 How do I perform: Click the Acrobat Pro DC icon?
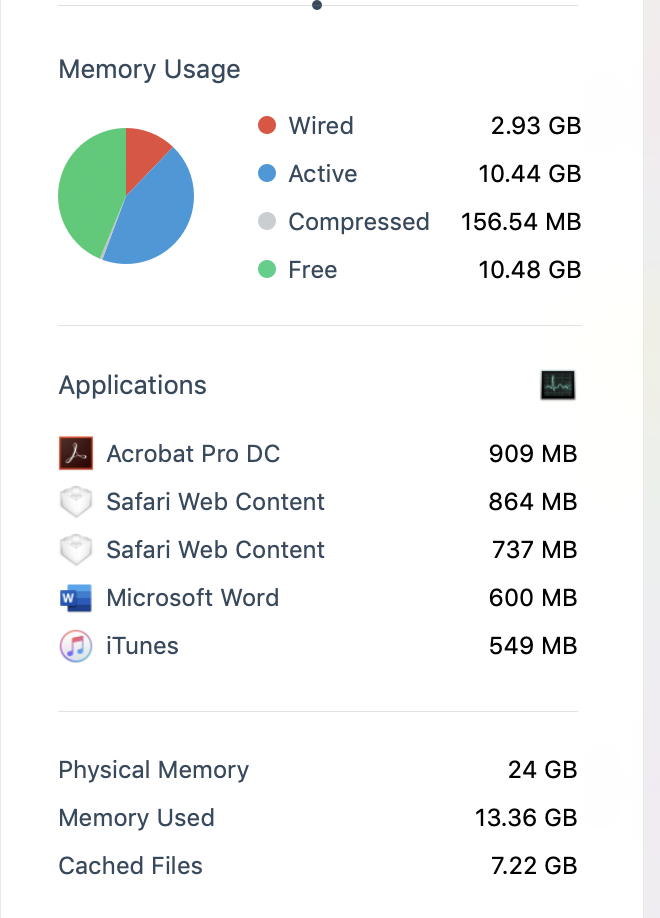76,453
